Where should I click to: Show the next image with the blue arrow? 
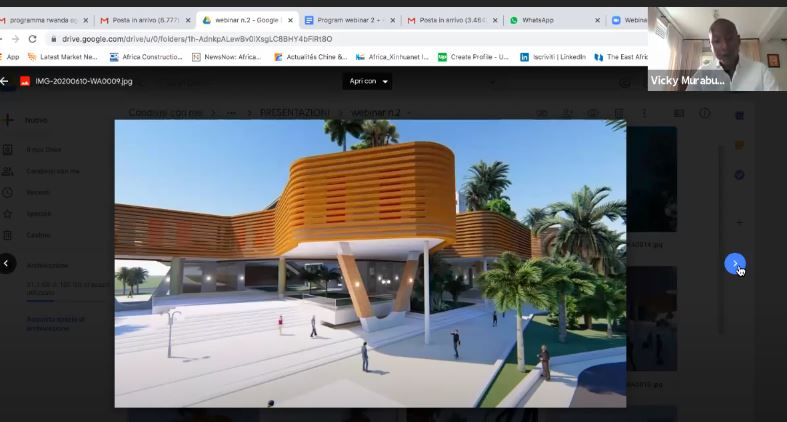pyautogui.click(x=735, y=263)
